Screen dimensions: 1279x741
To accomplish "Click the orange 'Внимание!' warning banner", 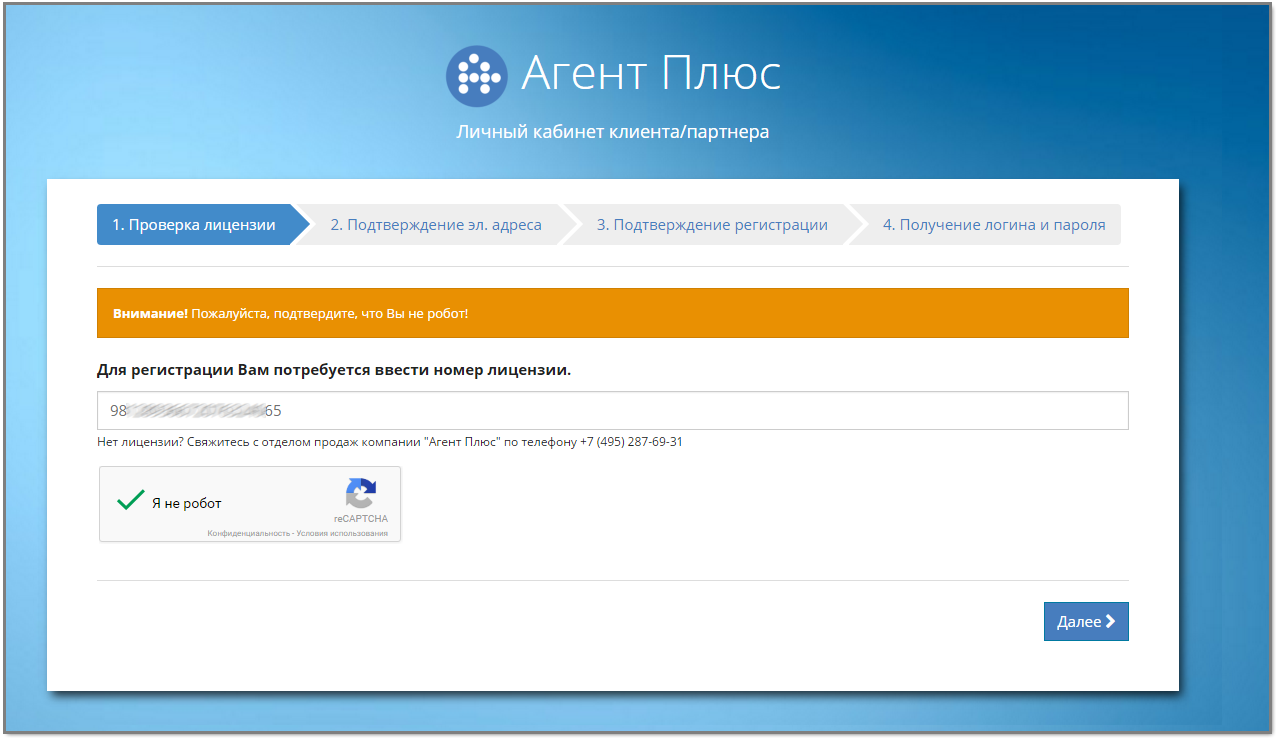I will pos(613,313).
